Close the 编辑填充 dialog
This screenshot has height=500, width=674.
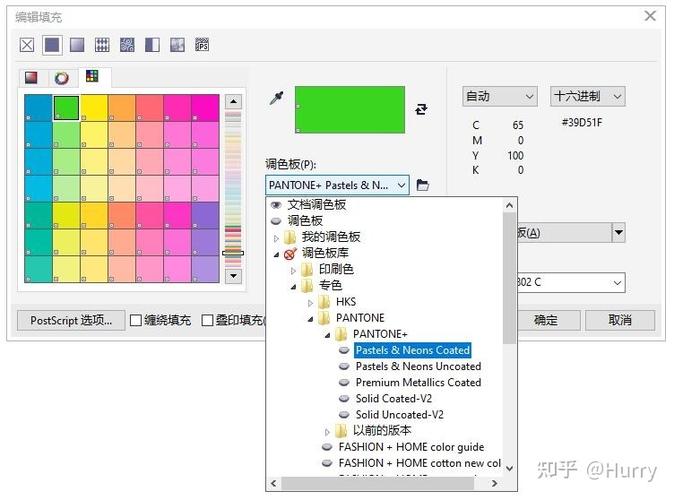click(x=650, y=16)
